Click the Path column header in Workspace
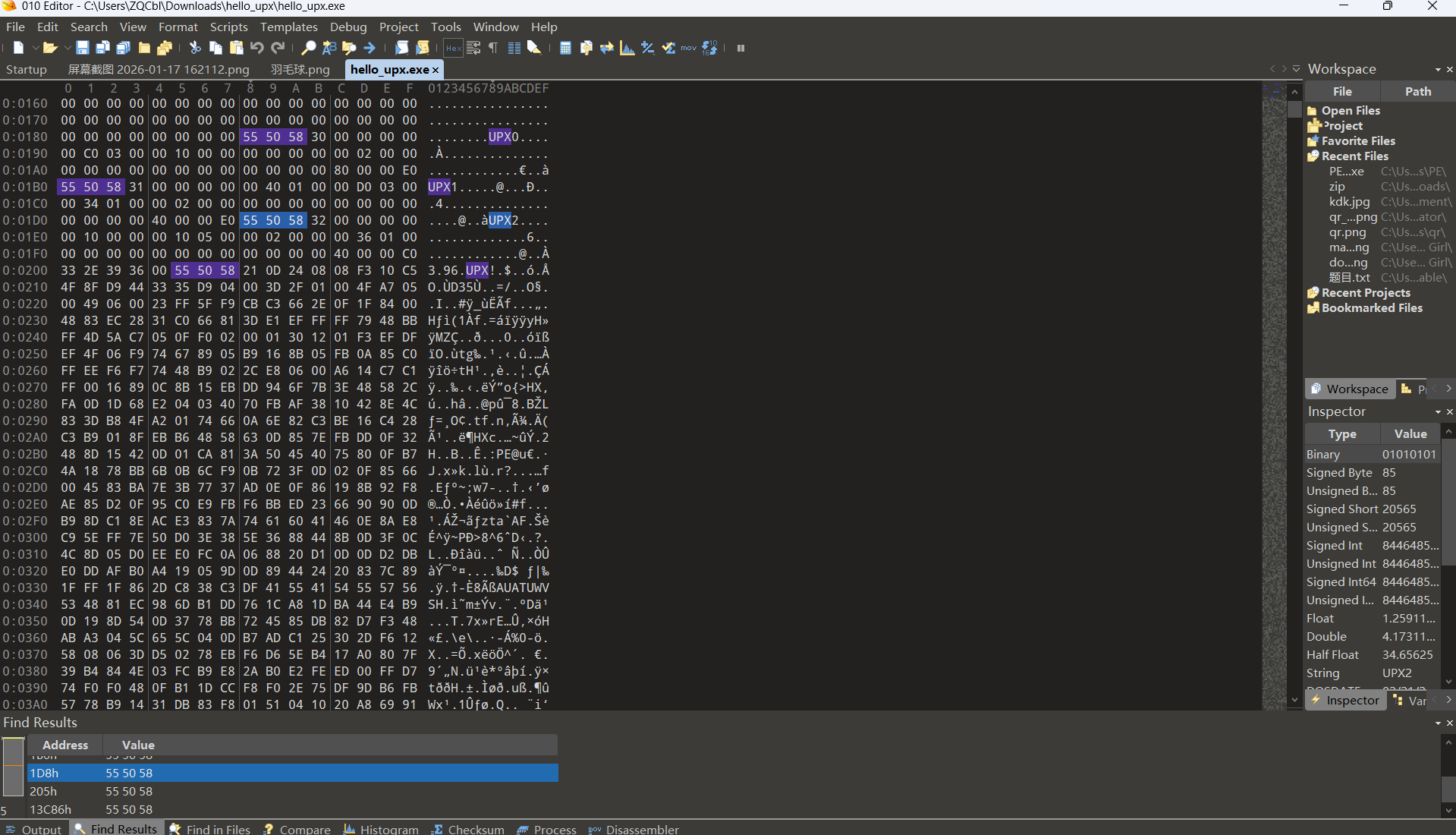Viewport: 1456px width, 835px height. click(1417, 91)
